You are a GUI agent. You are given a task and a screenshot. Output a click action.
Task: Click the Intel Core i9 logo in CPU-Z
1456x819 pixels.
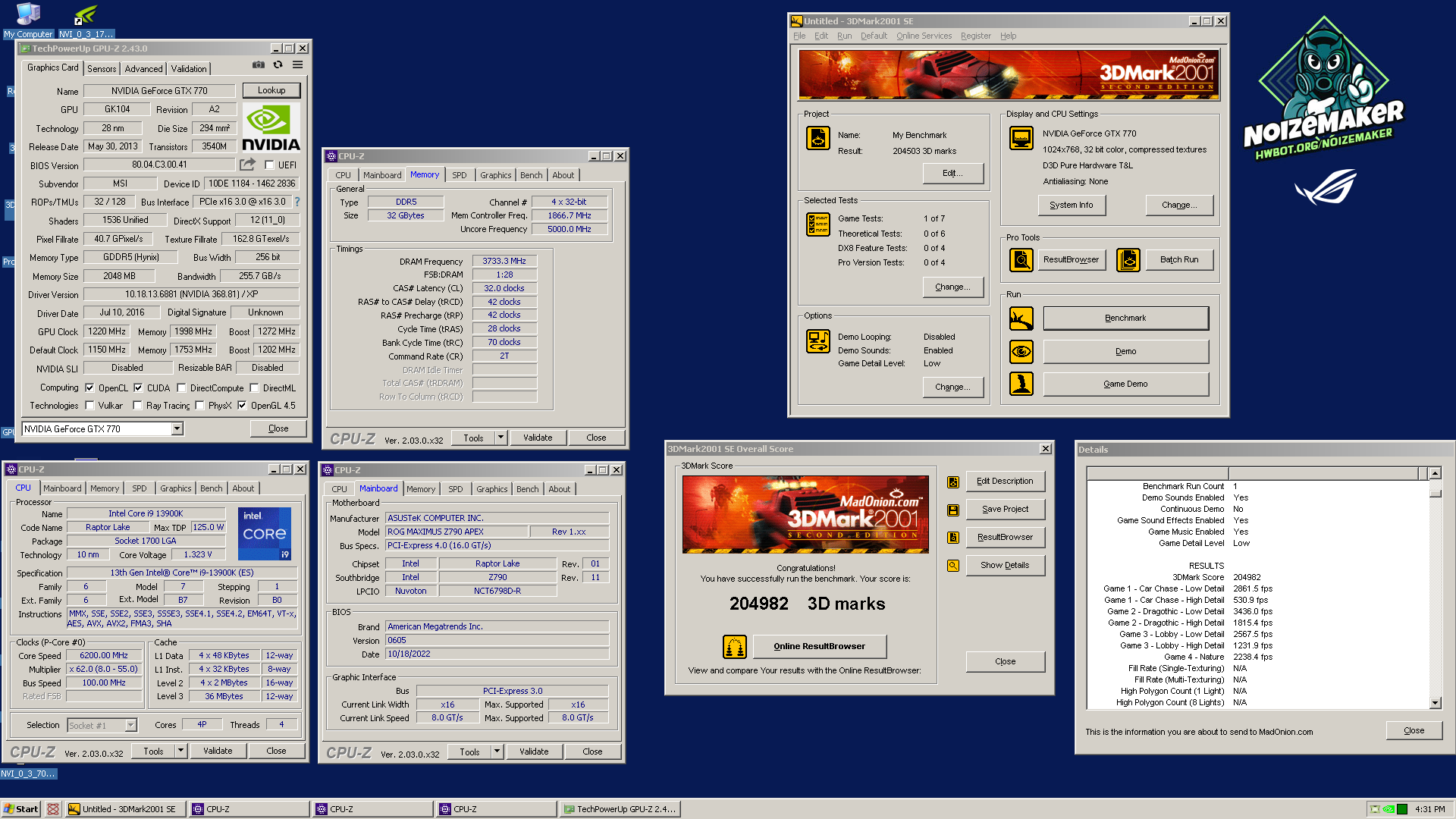264,534
